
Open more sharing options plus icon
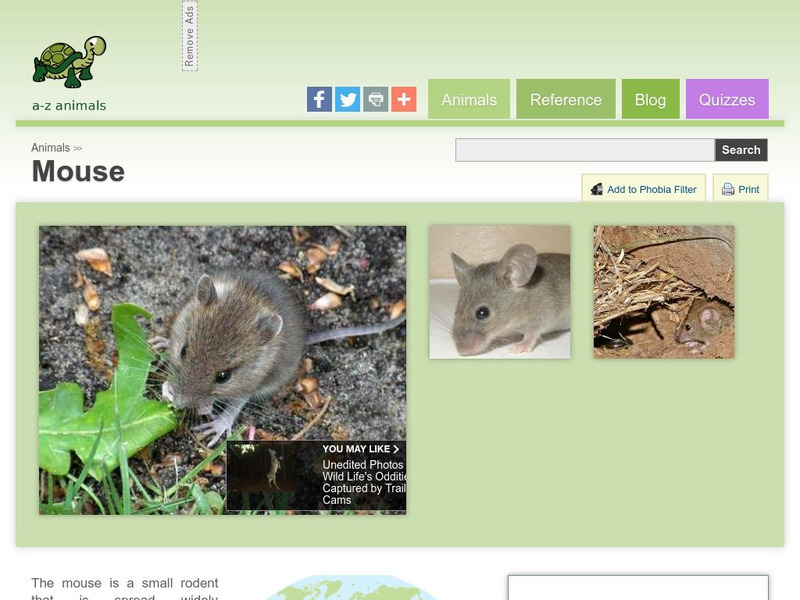[x=404, y=99]
